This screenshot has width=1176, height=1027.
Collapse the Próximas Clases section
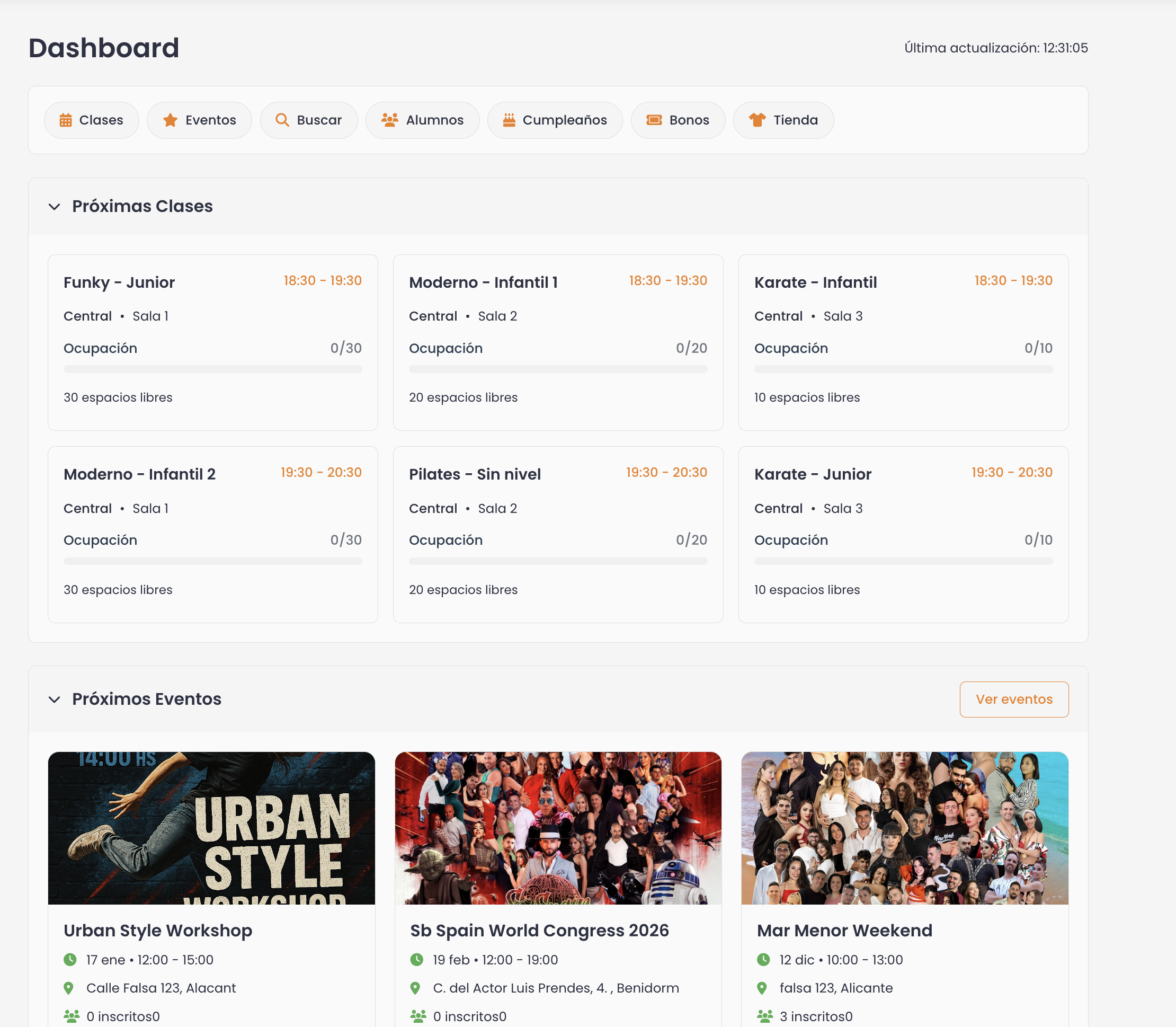[55, 207]
